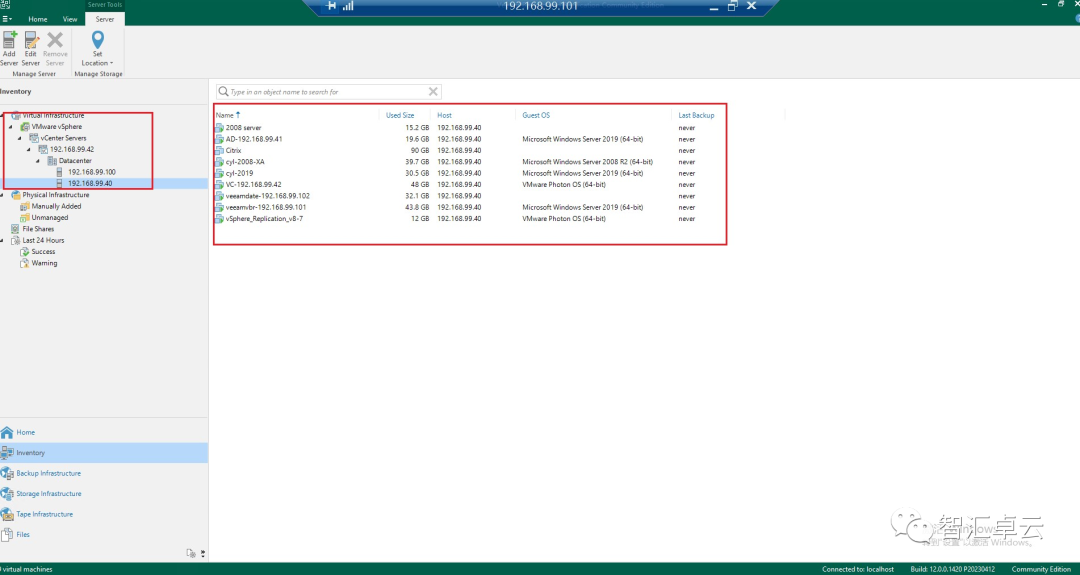Image resolution: width=1080 pixels, height=575 pixels.
Task: Click the connection signal strength icon
Action: tap(348, 6)
